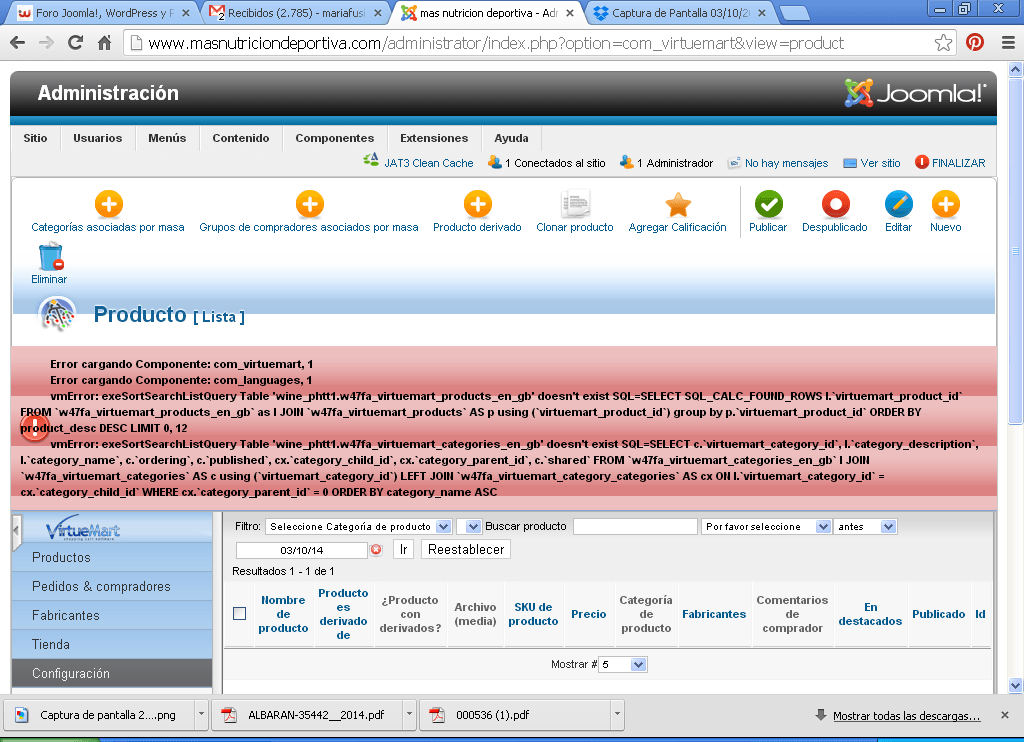Viewport: 1024px width, 742px height.
Task: Click the Ir button
Action: click(404, 549)
